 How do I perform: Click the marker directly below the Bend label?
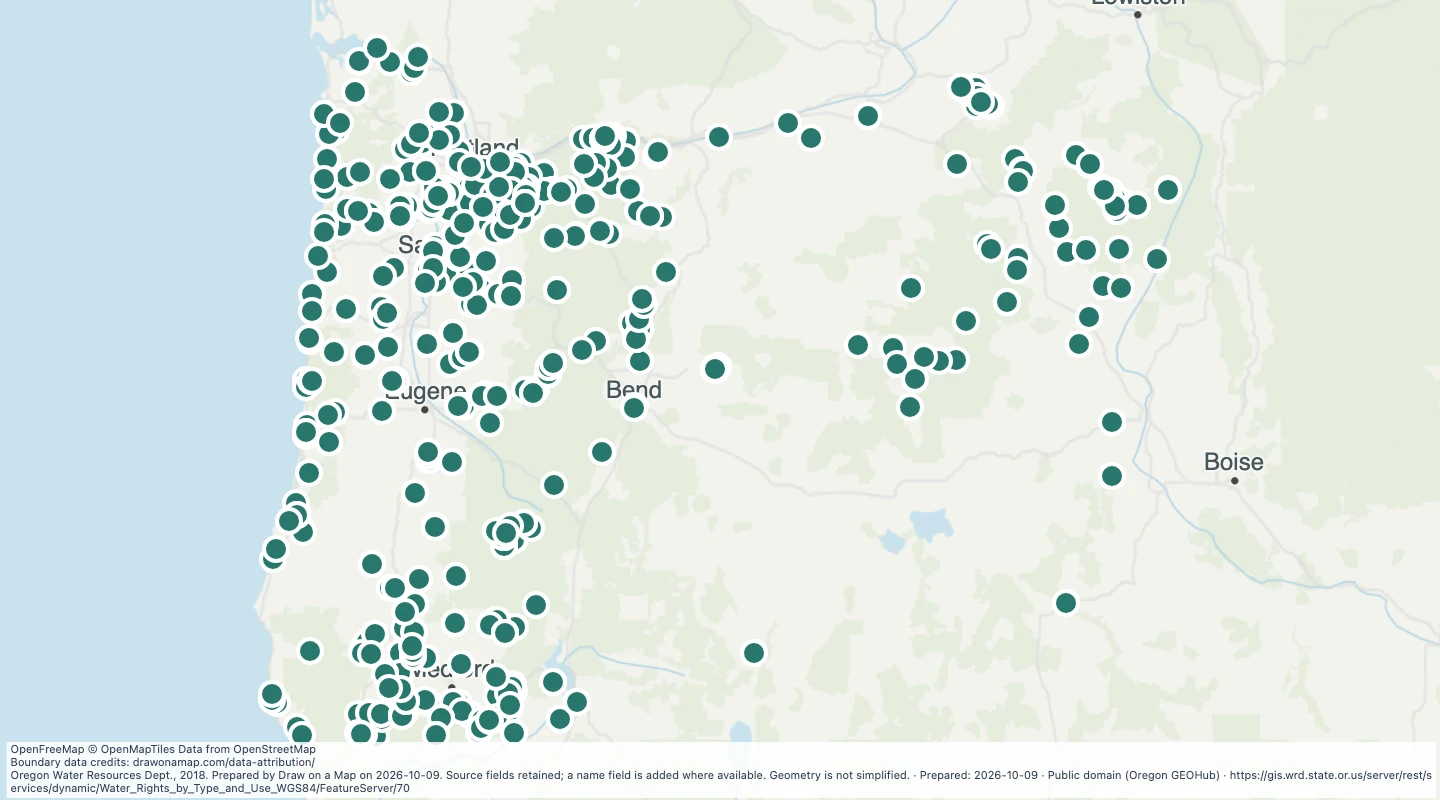click(x=634, y=407)
